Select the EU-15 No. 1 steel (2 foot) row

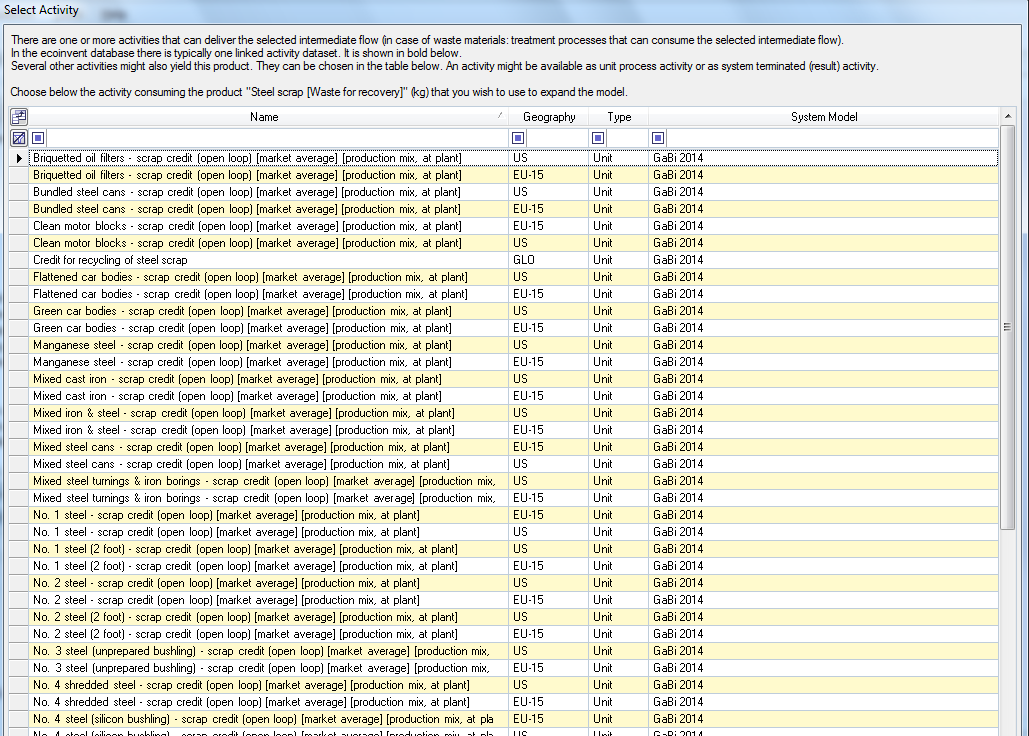tap(504, 567)
